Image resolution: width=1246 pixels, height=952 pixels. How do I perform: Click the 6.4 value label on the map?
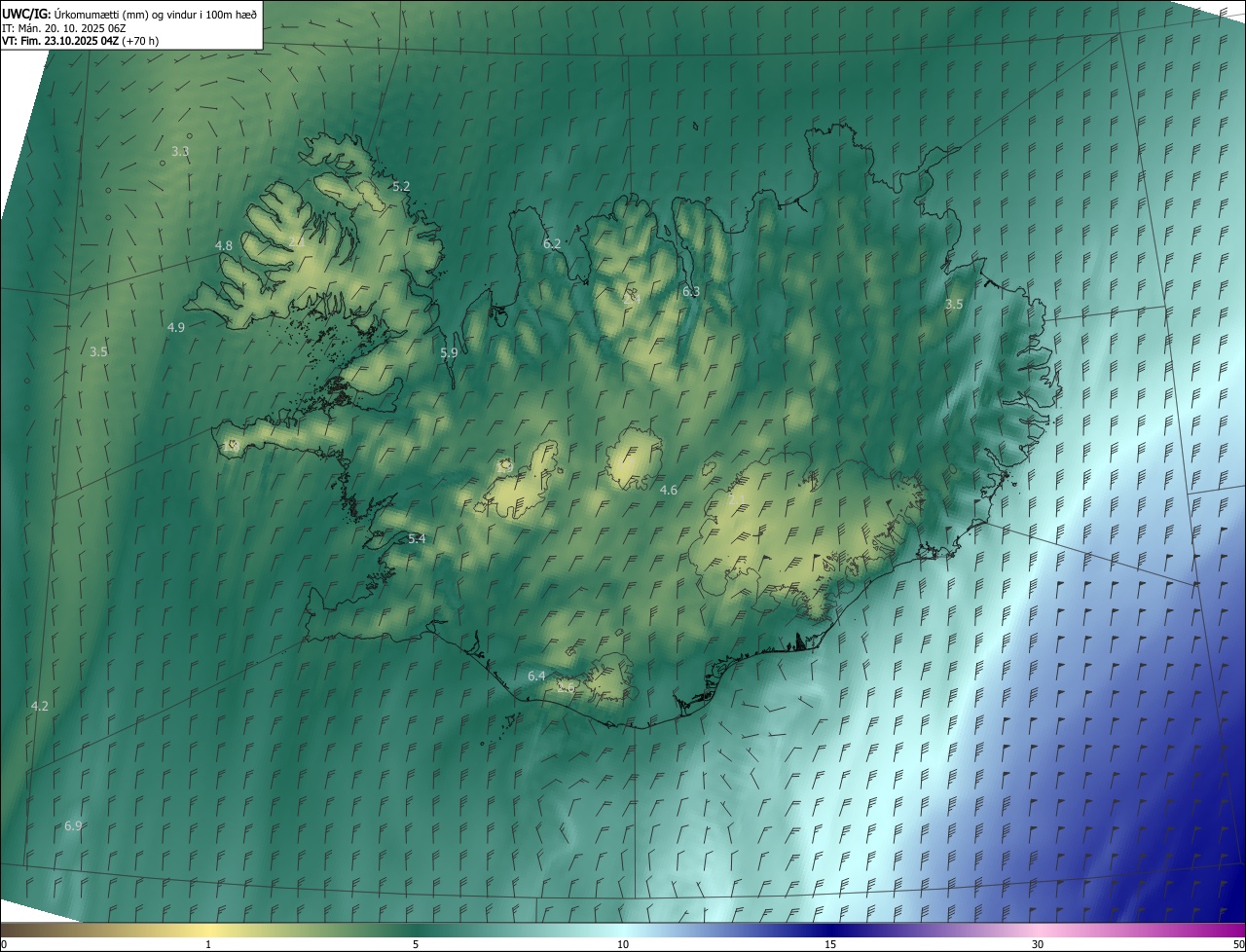click(536, 676)
